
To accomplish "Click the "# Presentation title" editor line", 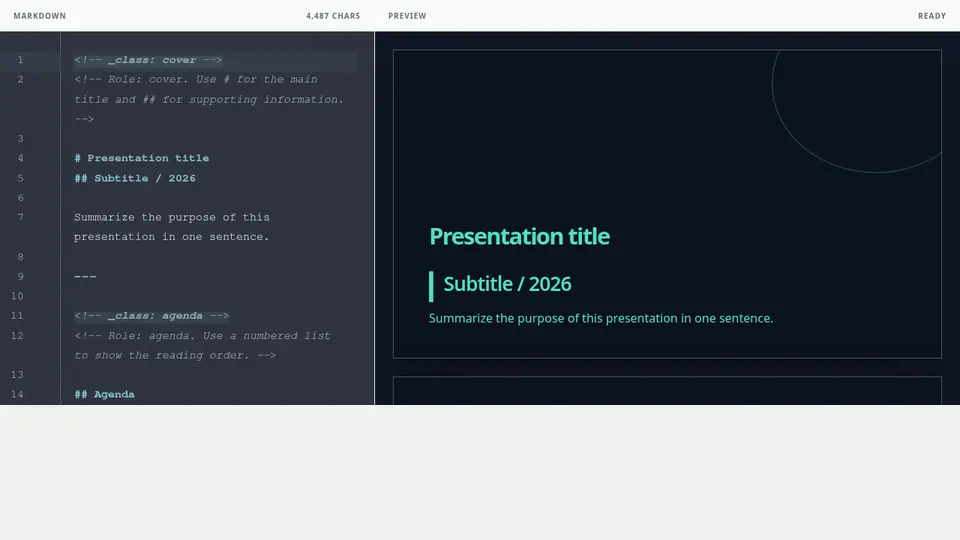I will click(141, 158).
